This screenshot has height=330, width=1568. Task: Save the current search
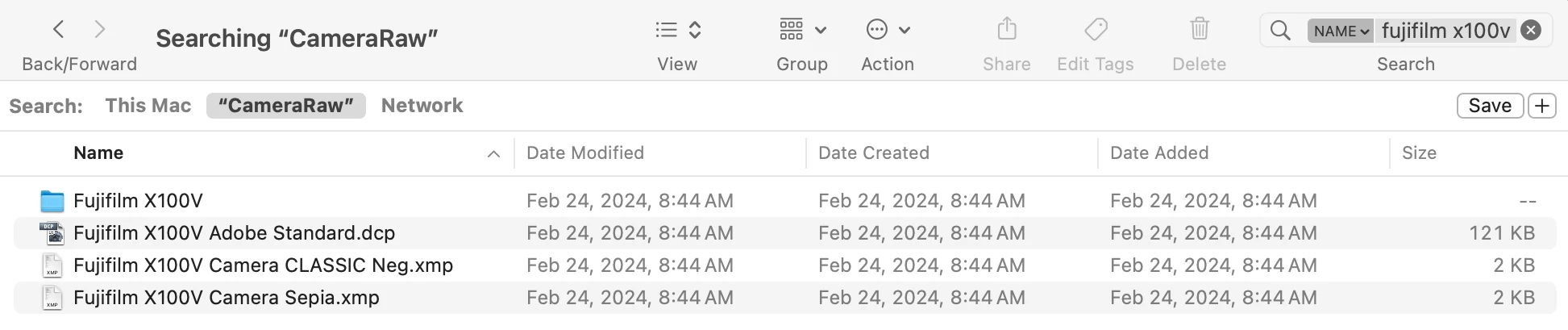pyautogui.click(x=1489, y=106)
